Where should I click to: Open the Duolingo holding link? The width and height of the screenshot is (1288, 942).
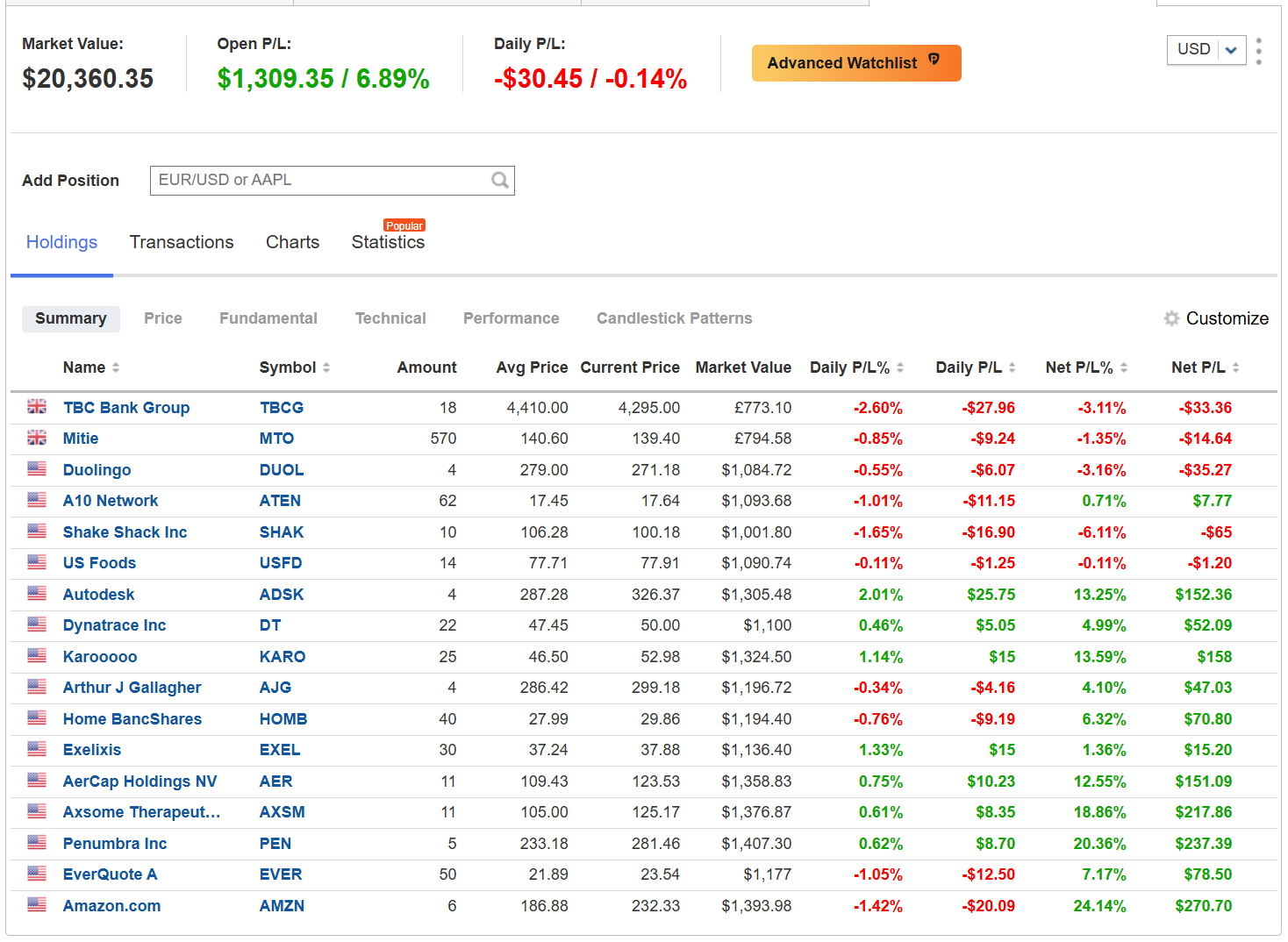click(97, 470)
